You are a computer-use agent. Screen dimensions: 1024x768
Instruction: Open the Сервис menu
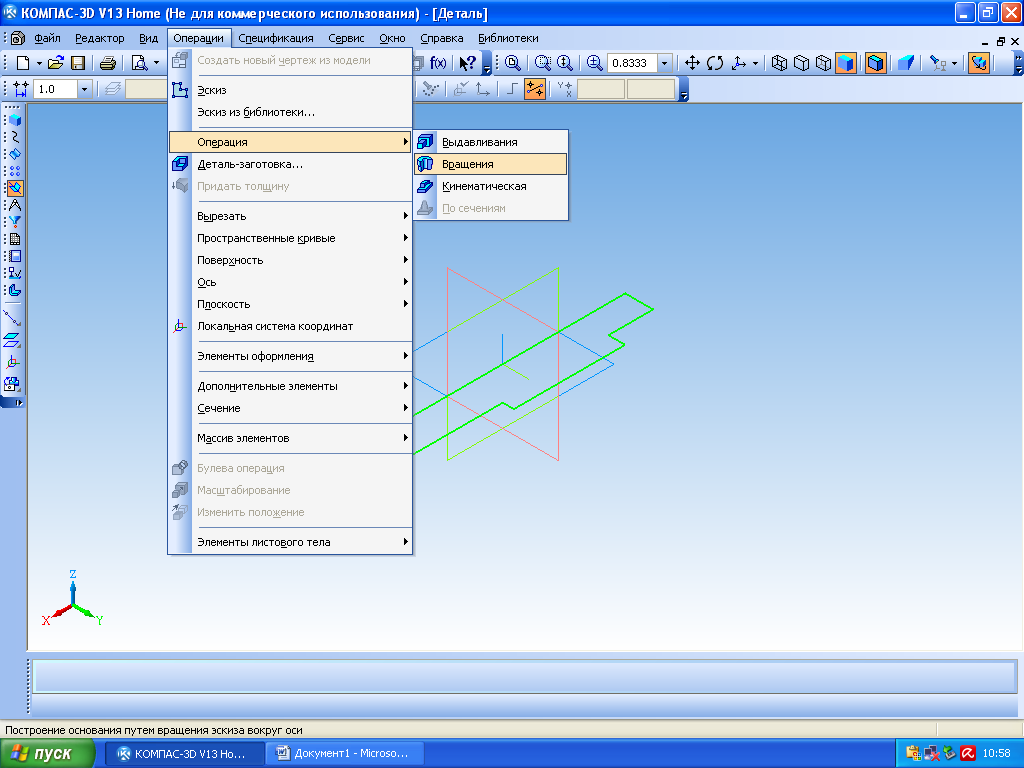click(346, 39)
